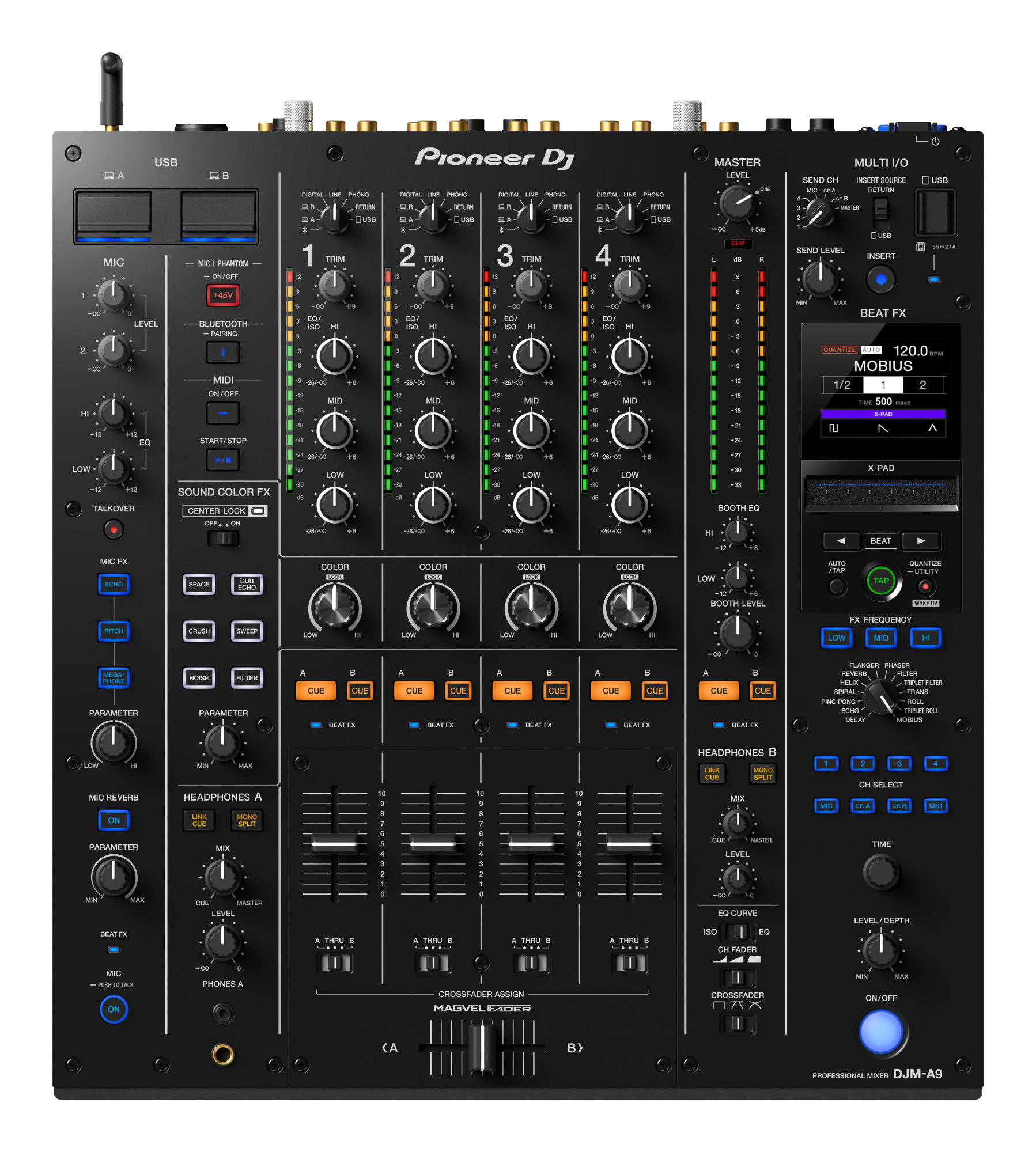Turn on MIC REVERB
1036x1152 pixels.
click(x=114, y=820)
